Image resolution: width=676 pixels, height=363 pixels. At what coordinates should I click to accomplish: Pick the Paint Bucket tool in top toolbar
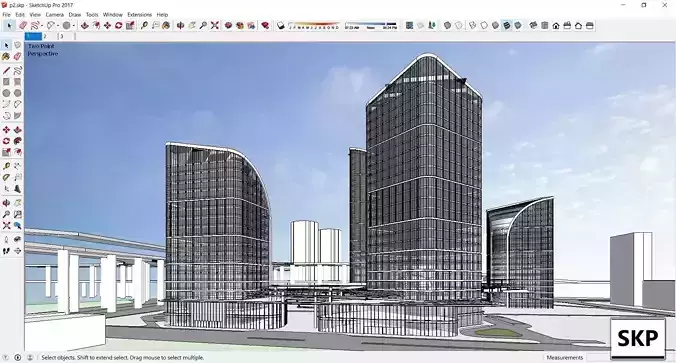point(166,26)
